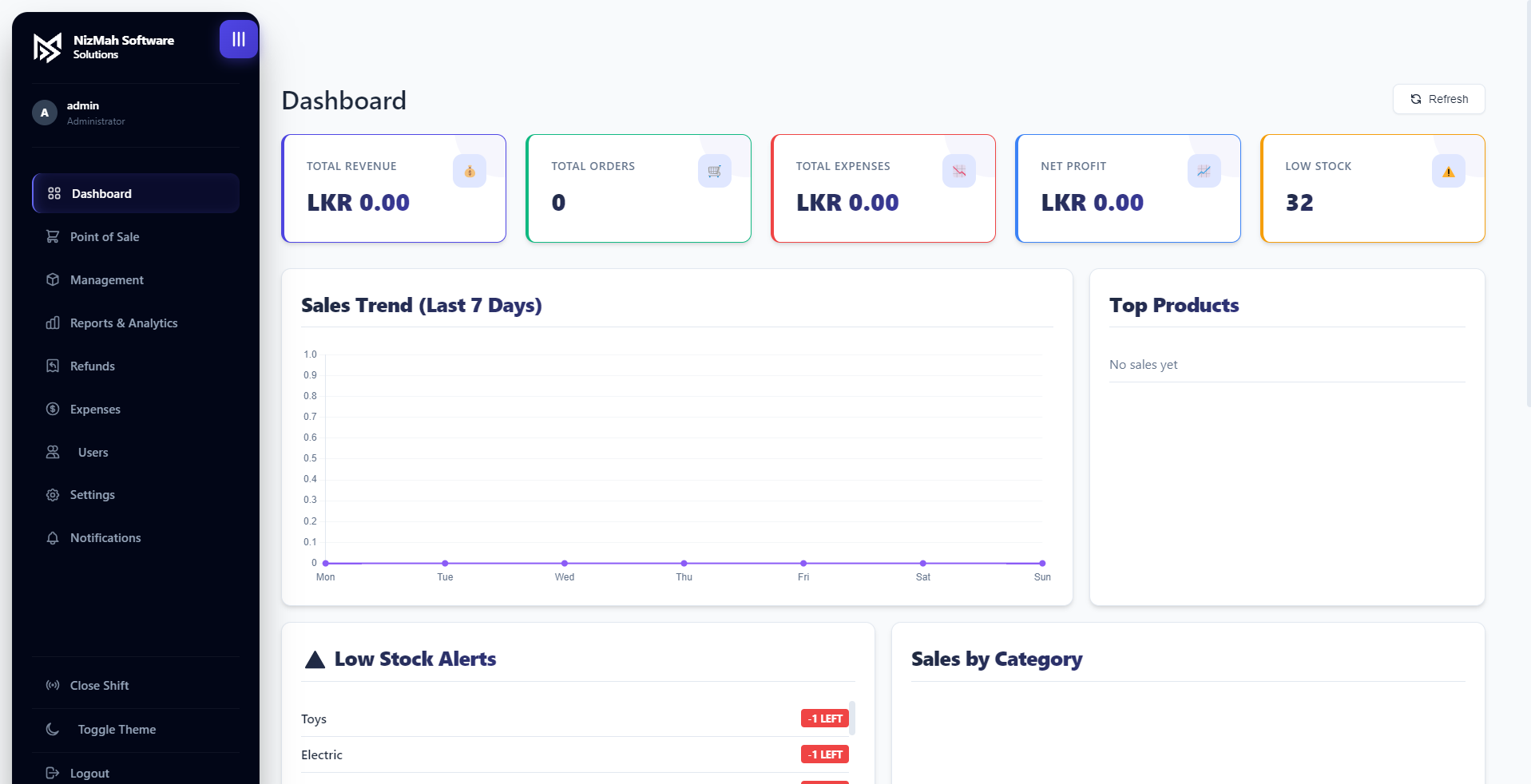Go to the Refunds page
Screen dimensions: 1531x784
pyautogui.click(x=93, y=366)
